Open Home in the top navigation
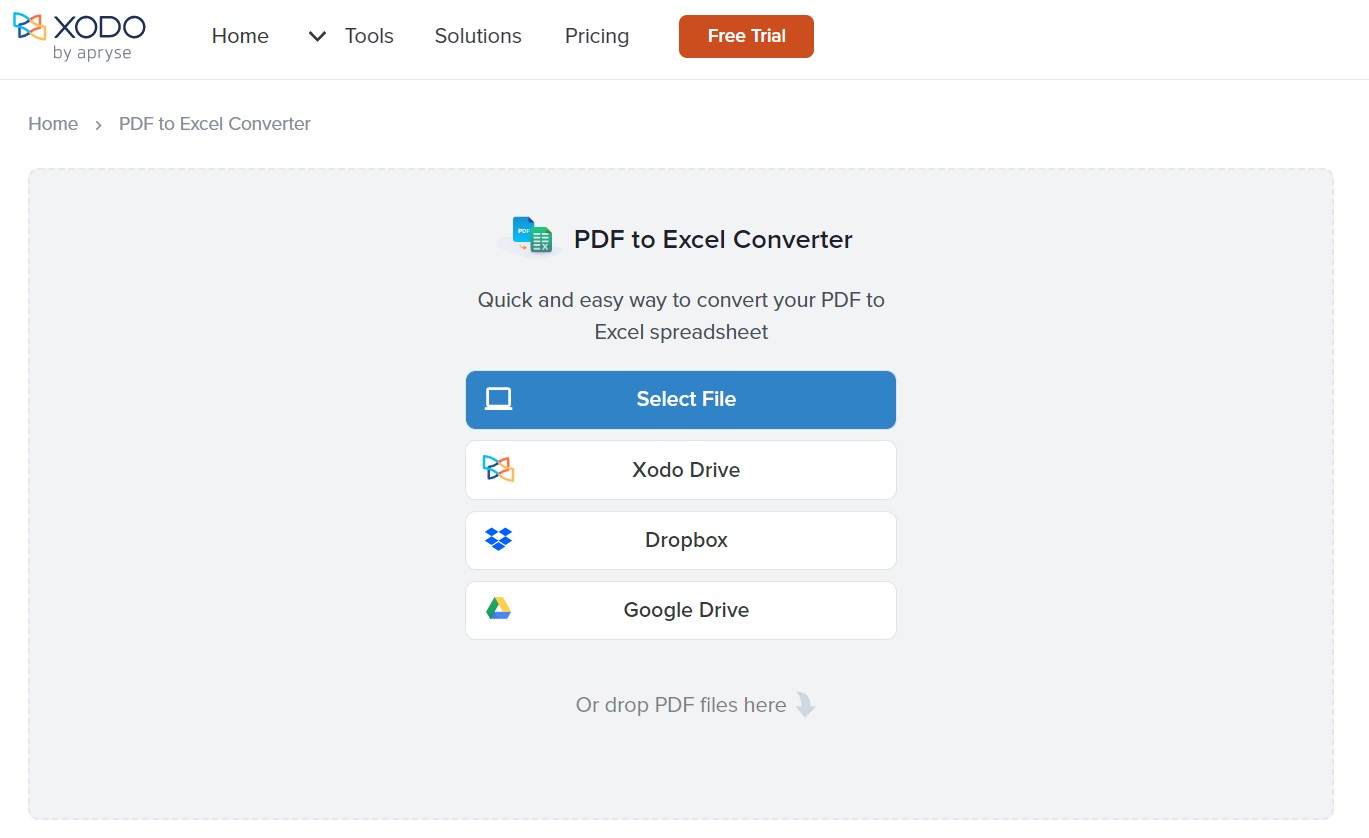The width and height of the screenshot is (1369, 838). click(240, 36)
